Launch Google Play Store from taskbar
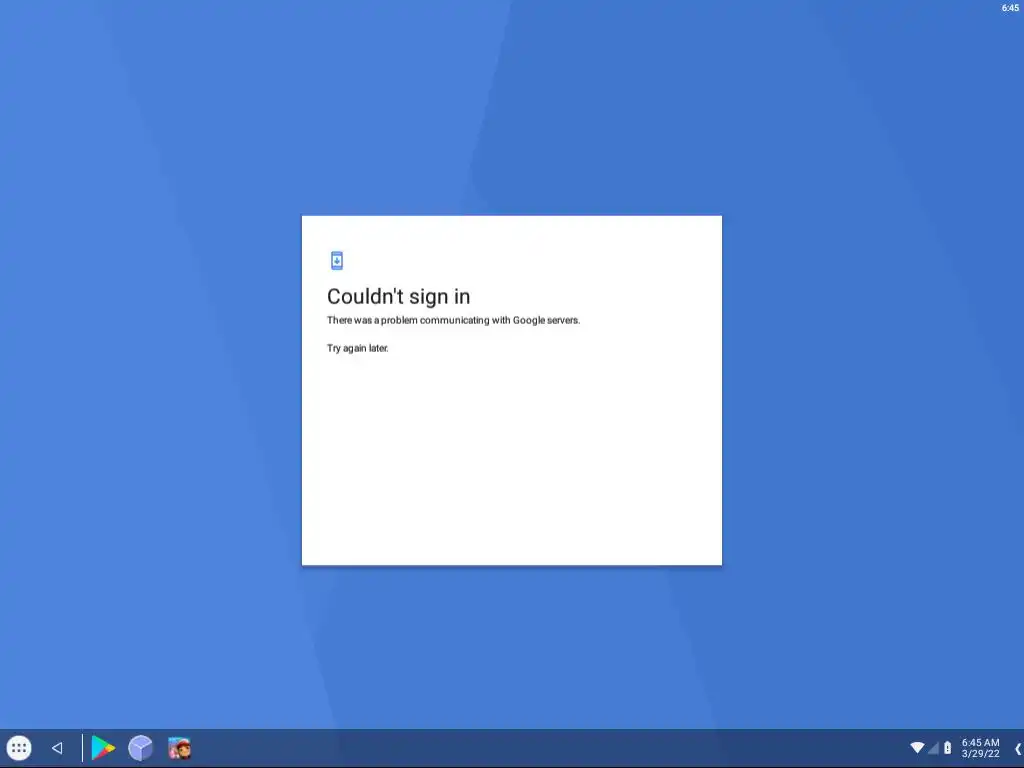Viewport: 1024px width, 768px height. click(103, 748)
